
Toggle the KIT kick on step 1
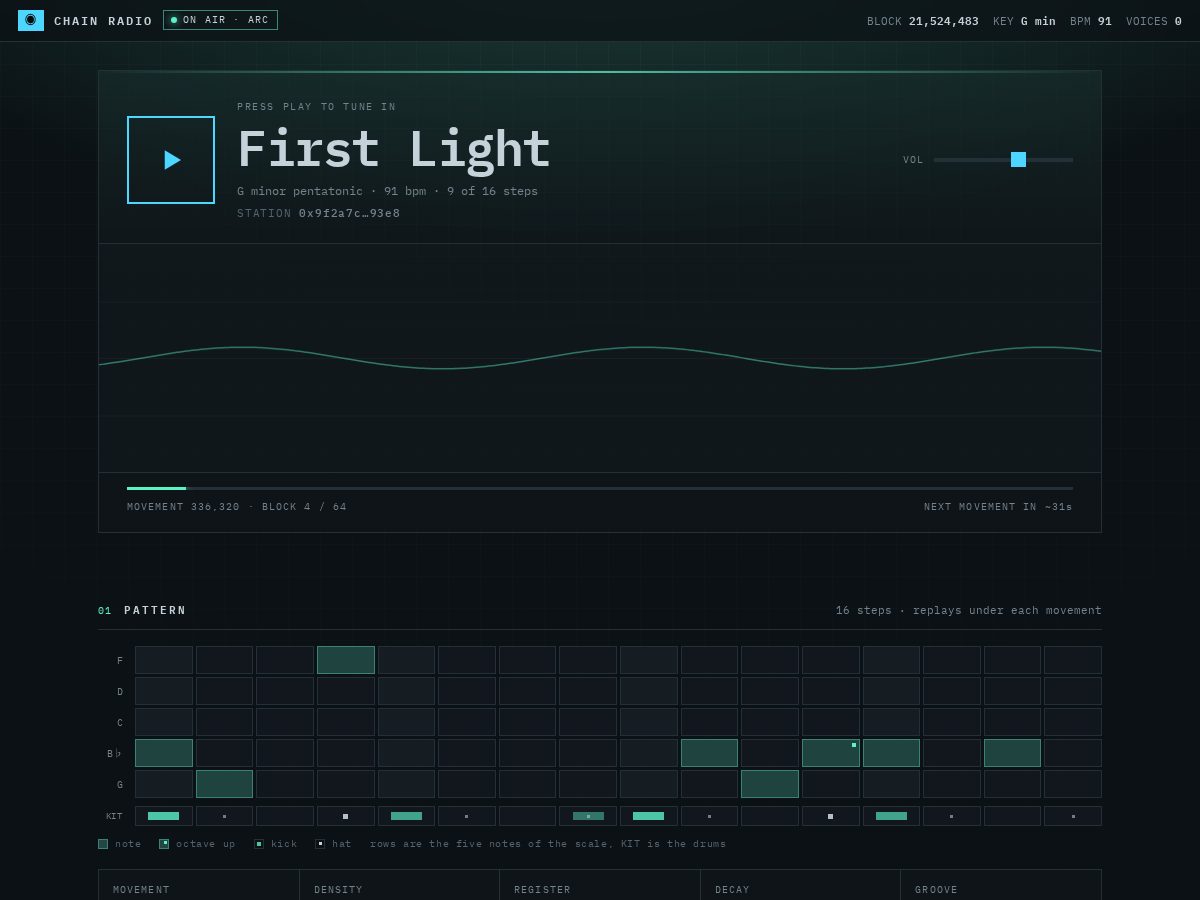(x=164, y=816)
